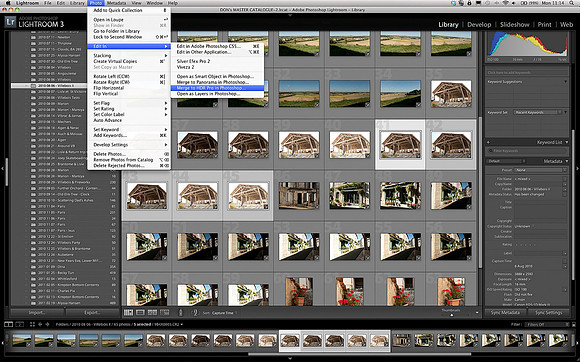Image resolution: width=580 pixels, height=362 pixels.
Task: Select Create Virtual Copies menu item
Action: coord(129,61)
